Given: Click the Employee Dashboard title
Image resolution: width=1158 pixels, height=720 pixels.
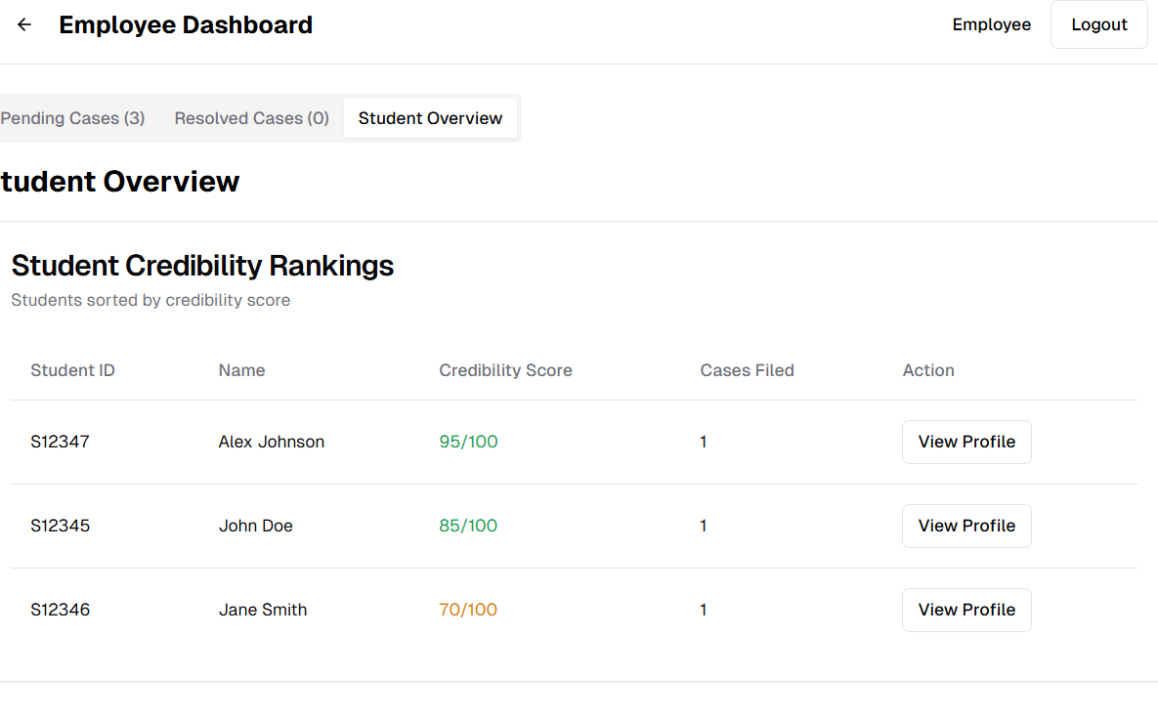Looking at the screenshot, I should 185,25.
